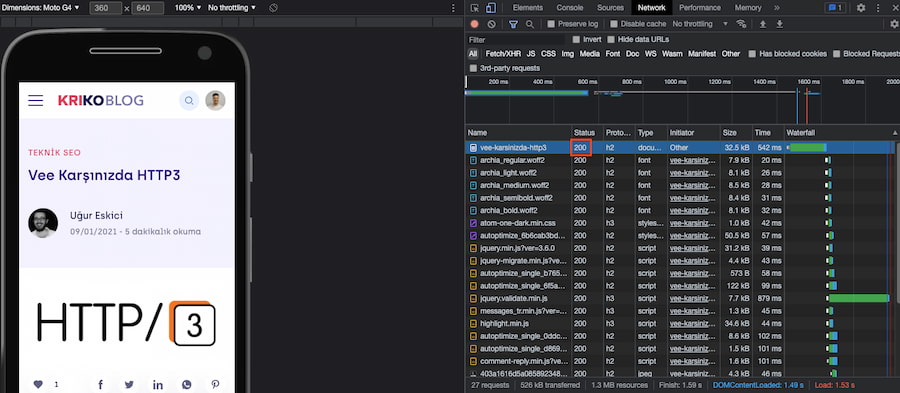Click the blog search magnifier icon

tap(189, 100)
